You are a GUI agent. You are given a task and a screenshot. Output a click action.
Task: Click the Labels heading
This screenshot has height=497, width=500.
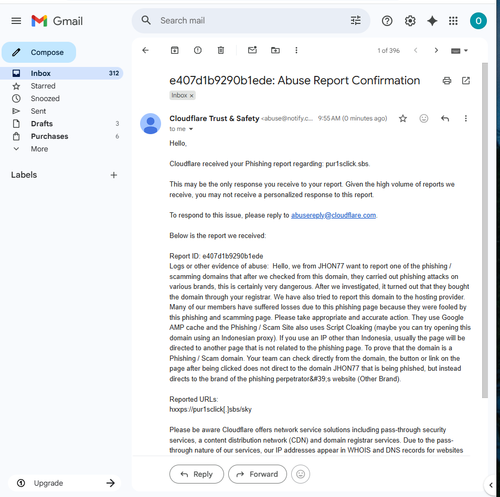[24, 175]
